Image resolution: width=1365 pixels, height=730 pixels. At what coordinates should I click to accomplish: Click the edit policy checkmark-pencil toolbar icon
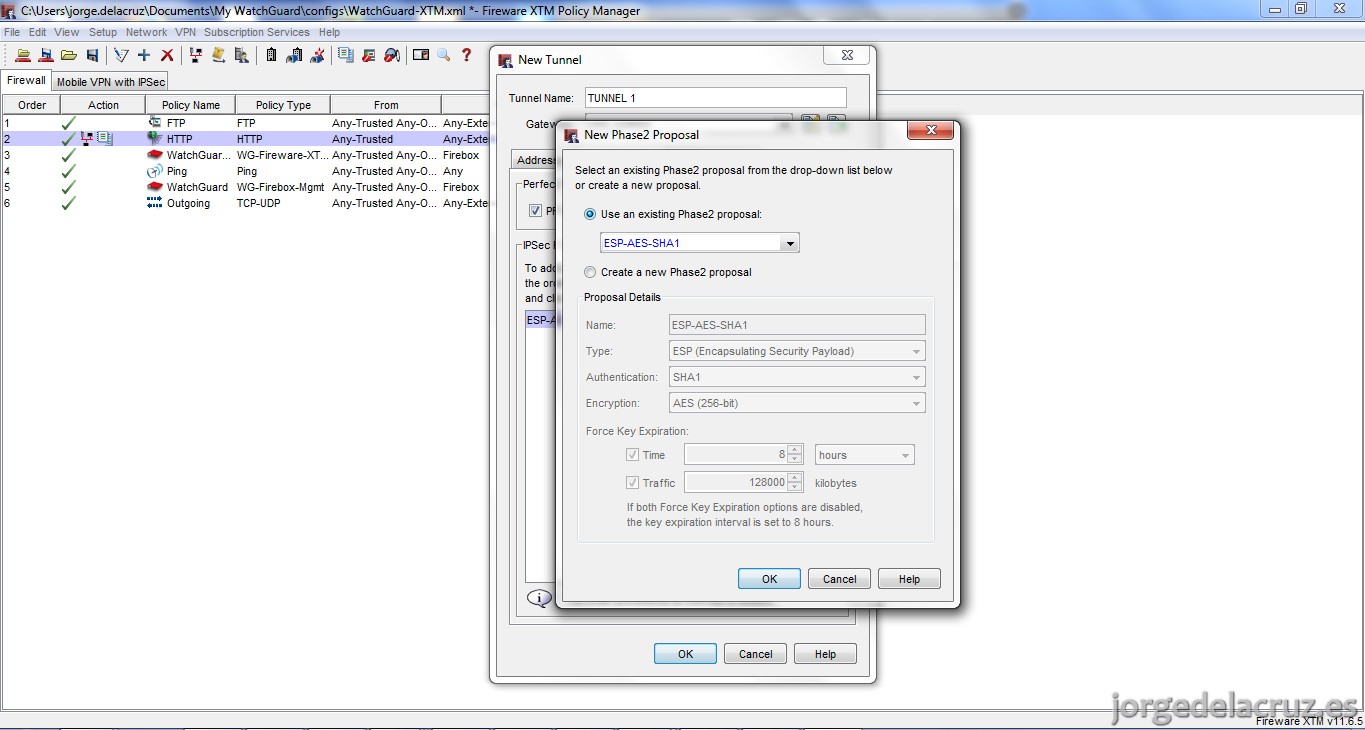pos(121,56)
